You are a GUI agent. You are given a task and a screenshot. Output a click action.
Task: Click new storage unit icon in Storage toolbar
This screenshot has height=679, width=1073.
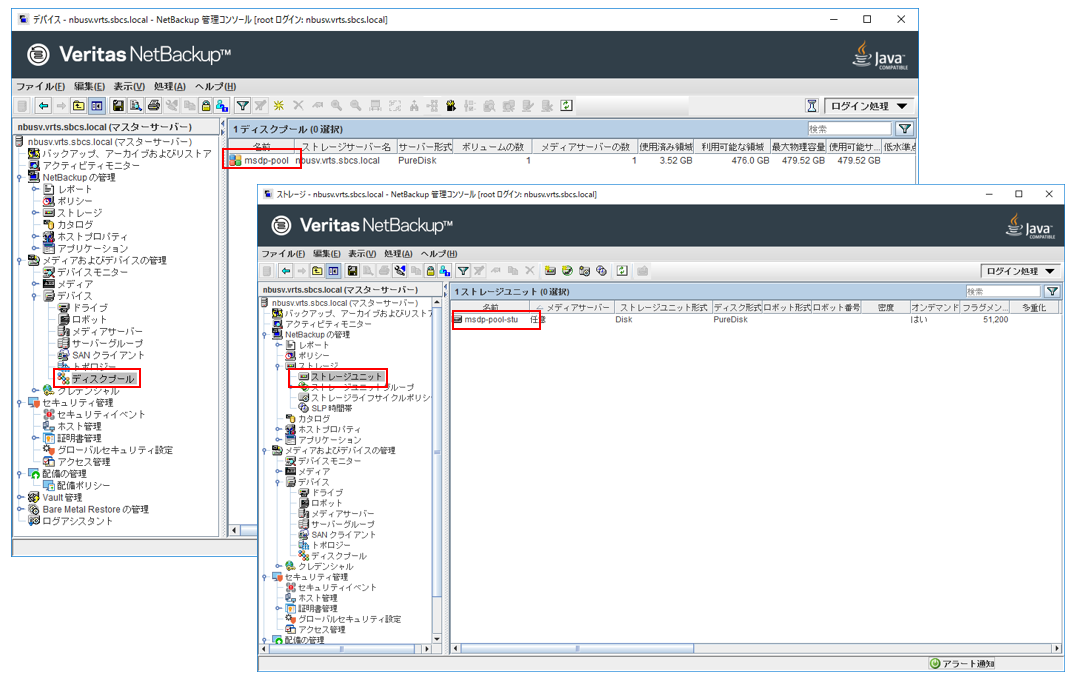point(550,271)
